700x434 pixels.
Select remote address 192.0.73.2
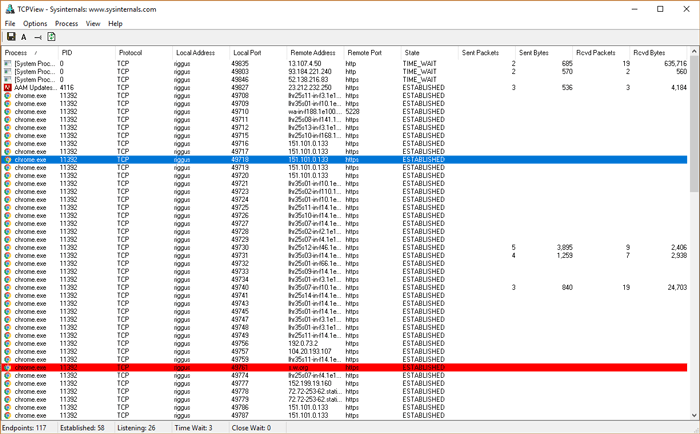click(x=303, y=343)
